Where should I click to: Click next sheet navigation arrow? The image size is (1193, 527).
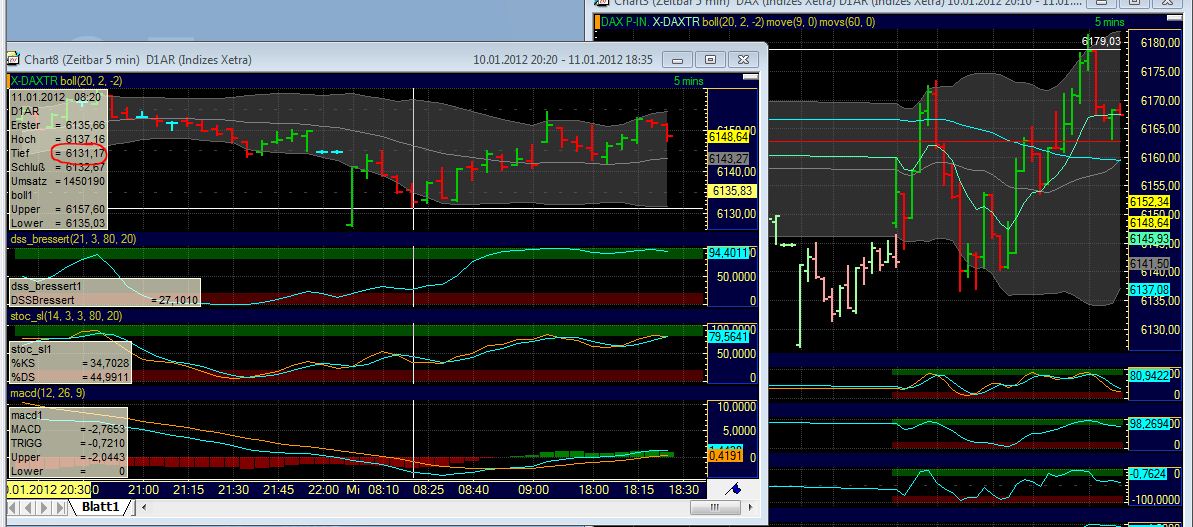[42, 508]
